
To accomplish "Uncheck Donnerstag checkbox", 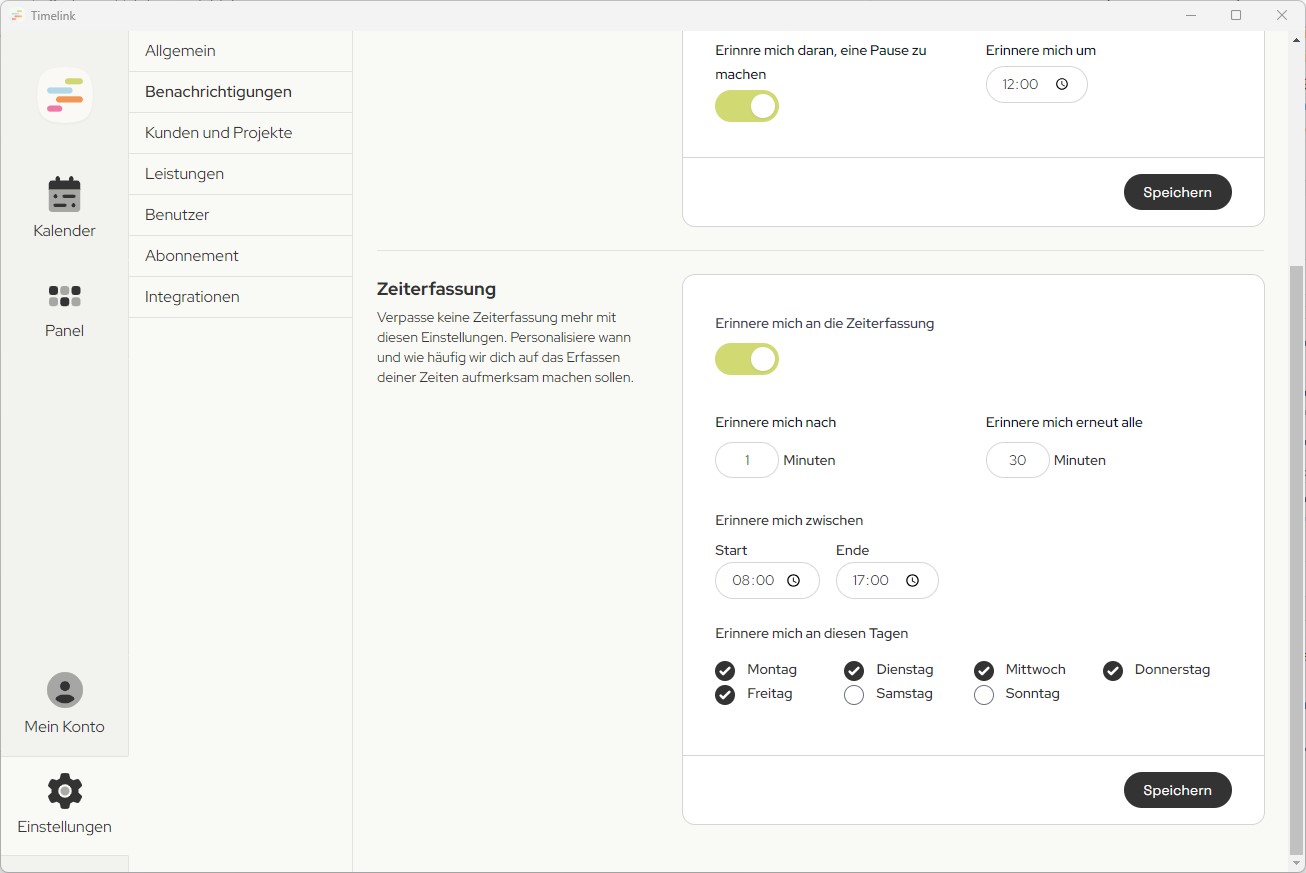I will [1113, 670].
